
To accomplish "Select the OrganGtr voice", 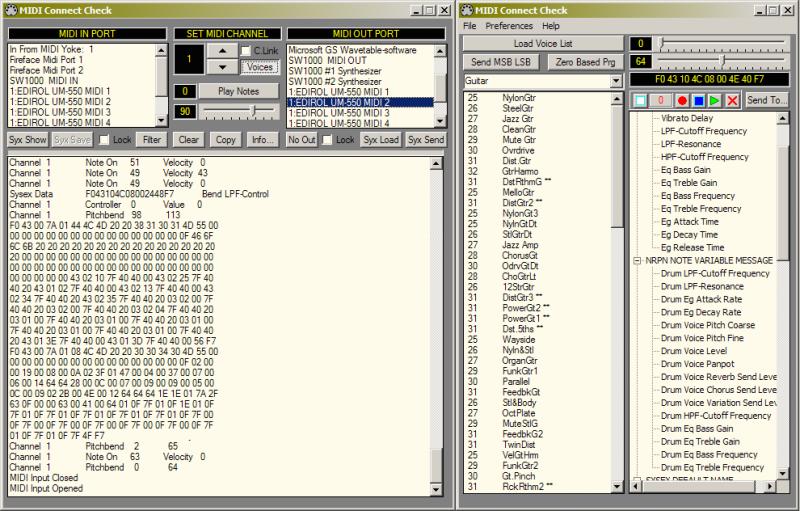I will [x=519, y=361].
